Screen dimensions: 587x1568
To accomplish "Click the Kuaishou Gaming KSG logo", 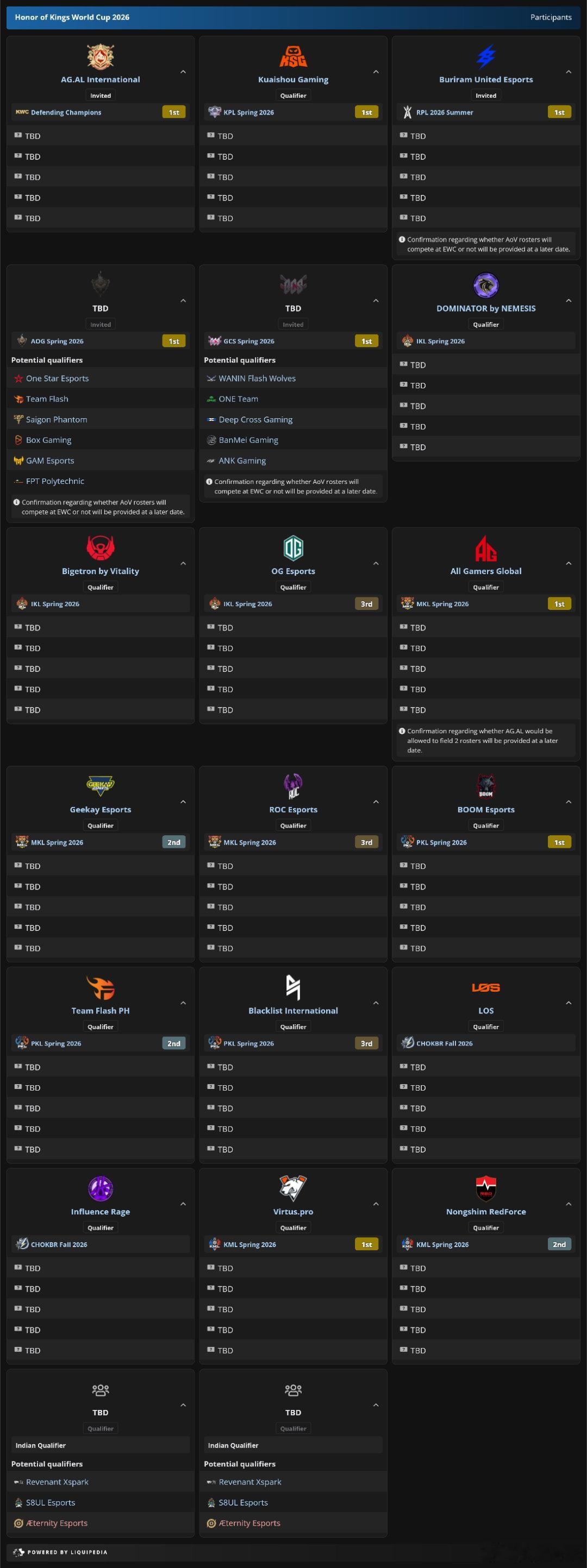I will (x=293, y=56).
